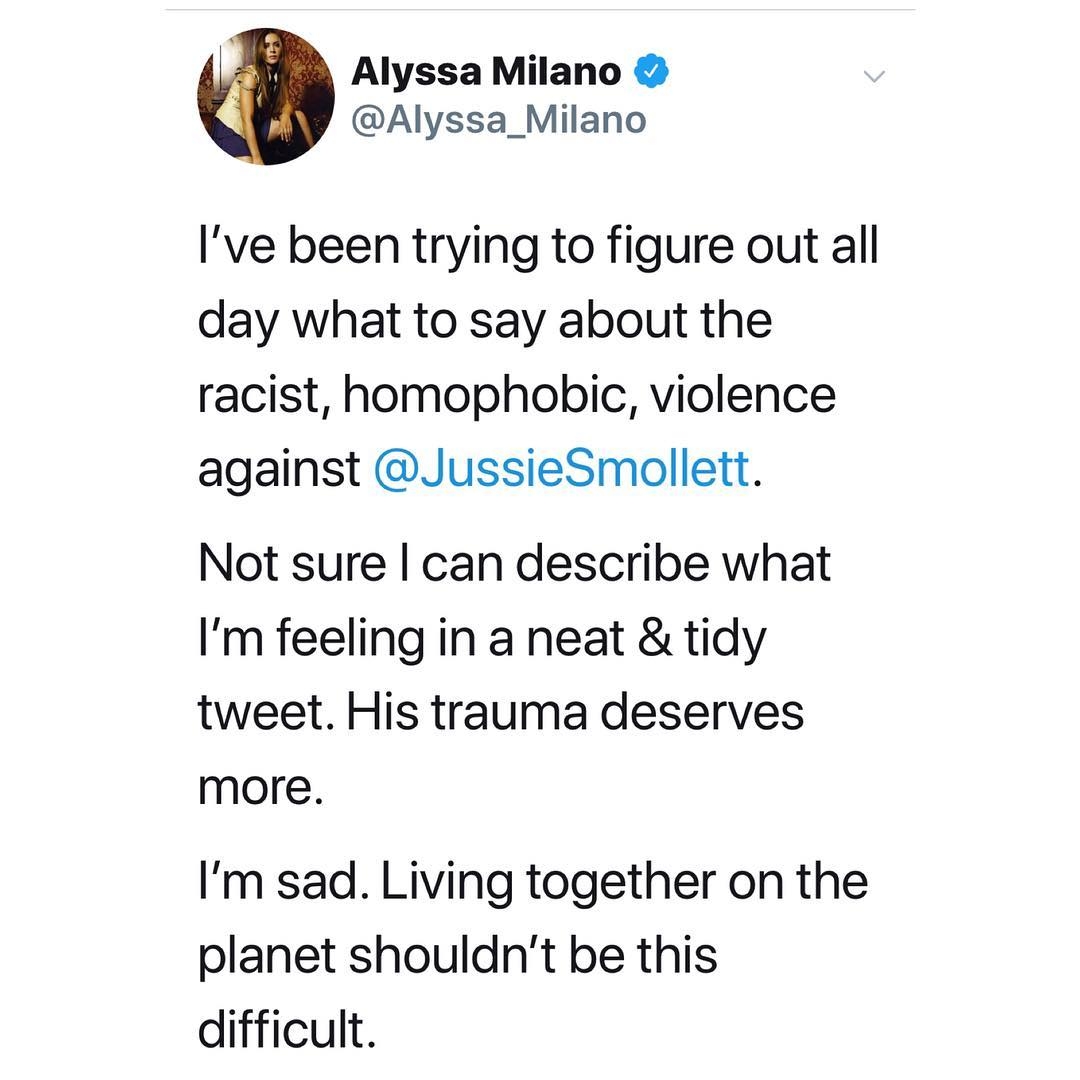1080x1080 pixels.
Task: Open the @JussieSmollett mention link
Action: 561,469
